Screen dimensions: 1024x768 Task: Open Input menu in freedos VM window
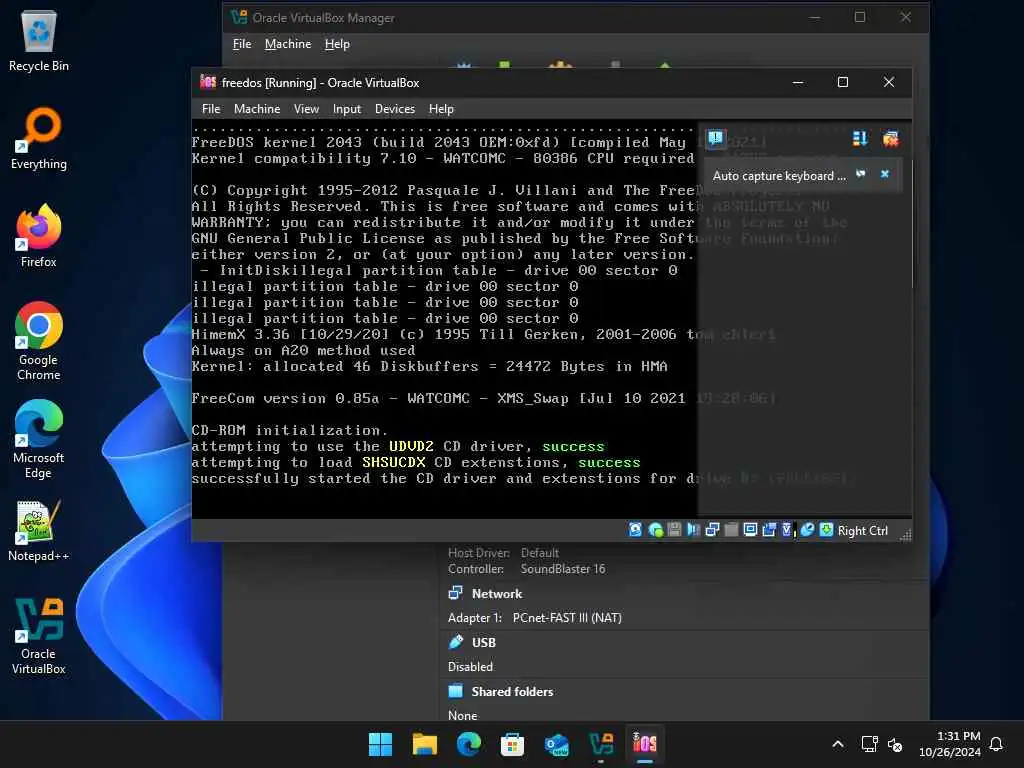[x=347, y=109]
